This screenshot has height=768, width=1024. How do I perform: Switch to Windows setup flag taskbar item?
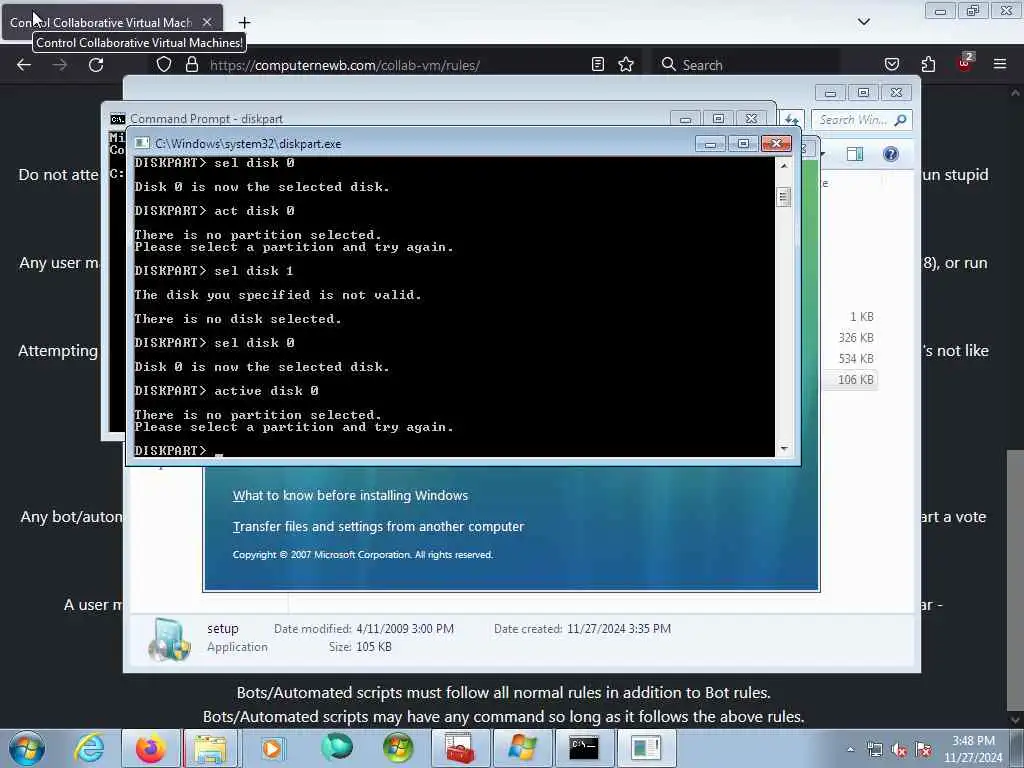[x=522, y=748]
